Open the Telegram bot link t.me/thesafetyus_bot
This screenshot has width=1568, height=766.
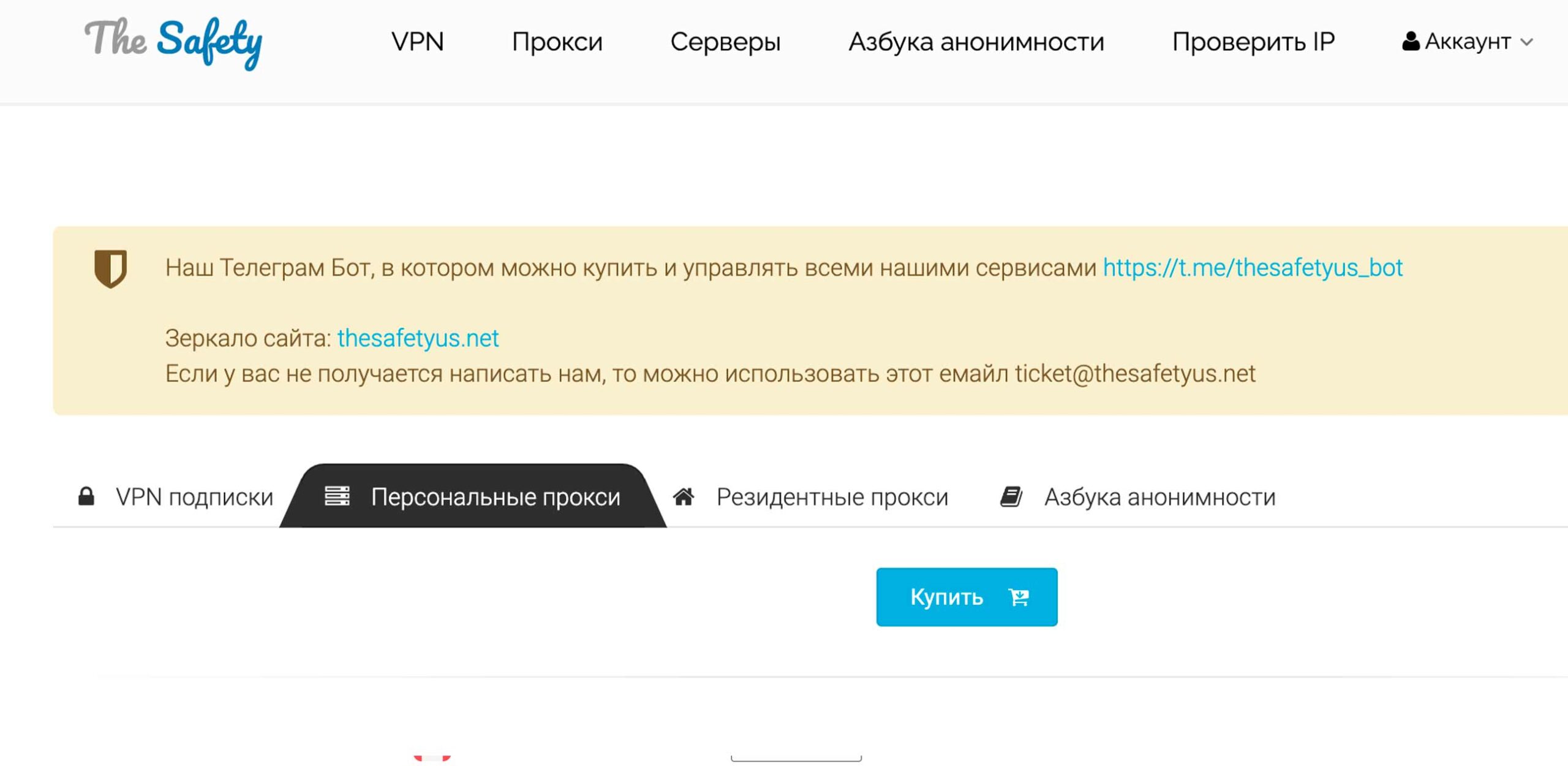1253,268
